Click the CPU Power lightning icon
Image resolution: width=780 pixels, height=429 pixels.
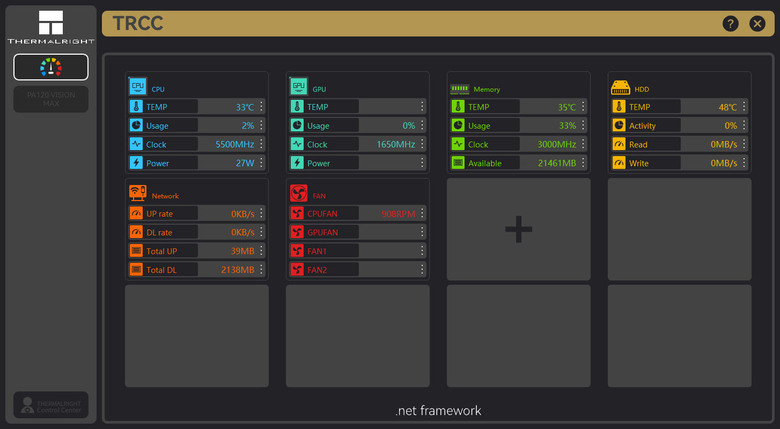136,163
